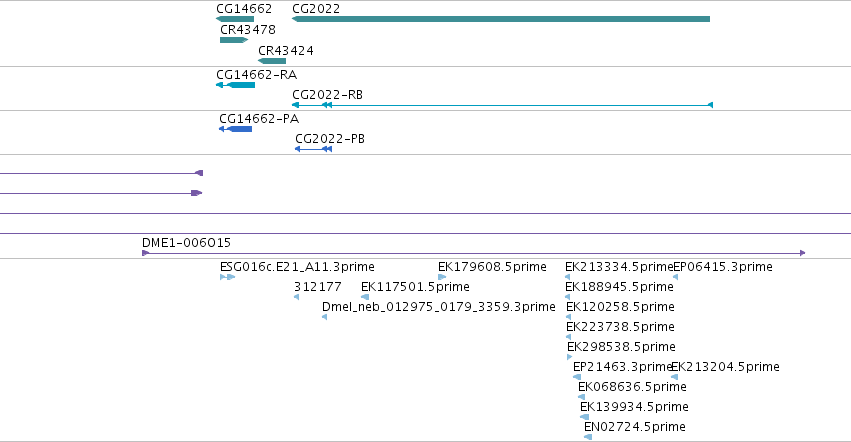This screenshot has height=442, width=851.
Task: Click the CR43424 label
Action: click(285, 50)
